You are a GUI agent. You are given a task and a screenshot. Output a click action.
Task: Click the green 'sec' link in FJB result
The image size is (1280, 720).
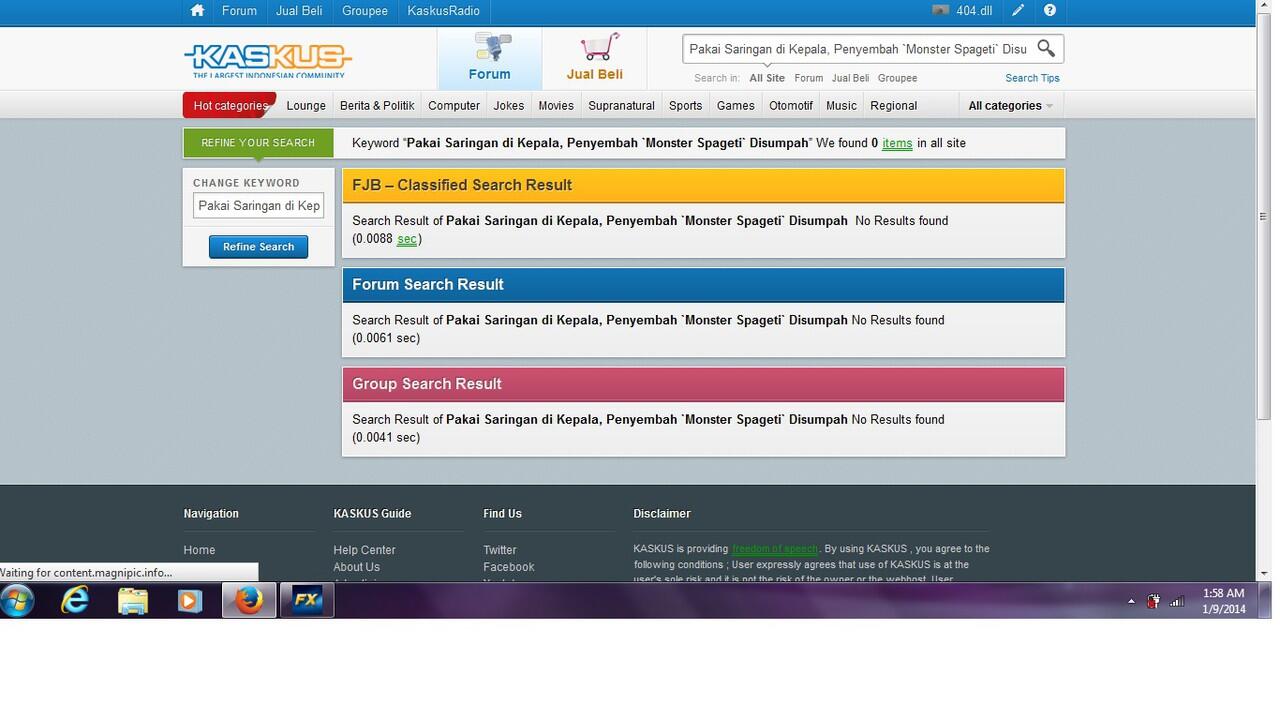pyautogui.click(x=406, y=239)
